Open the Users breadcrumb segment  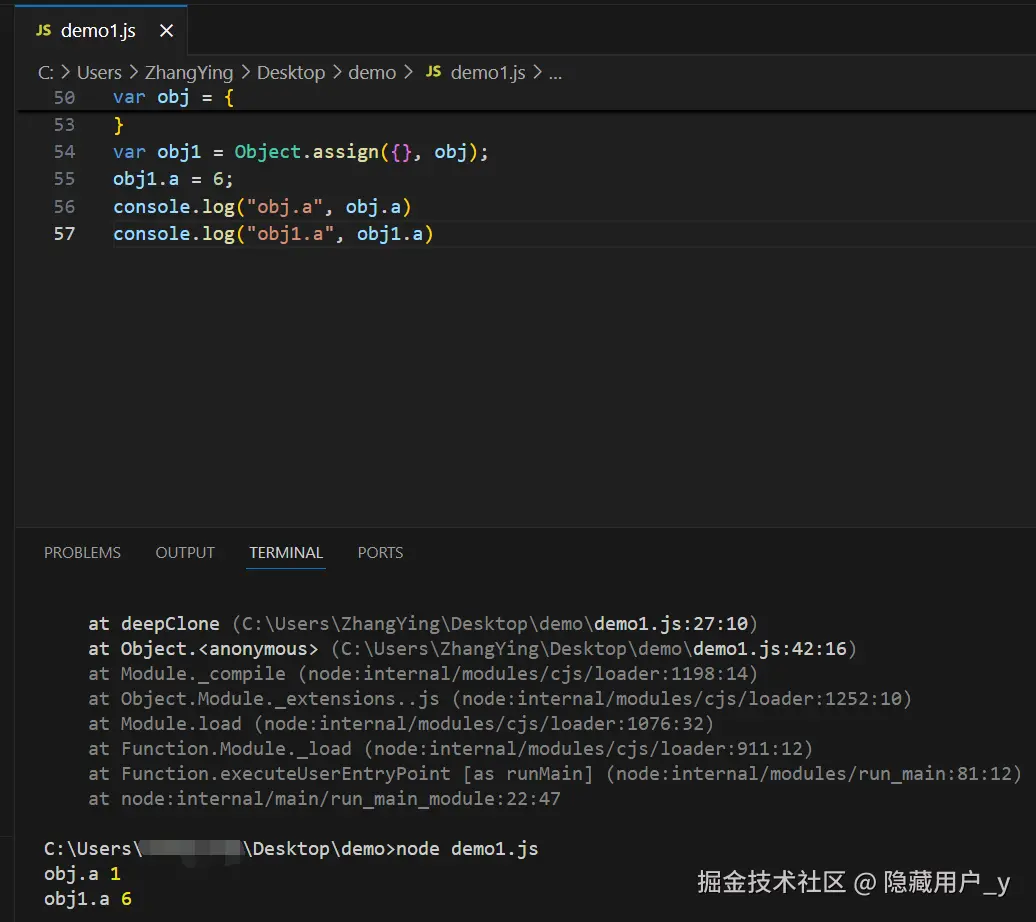99,72
